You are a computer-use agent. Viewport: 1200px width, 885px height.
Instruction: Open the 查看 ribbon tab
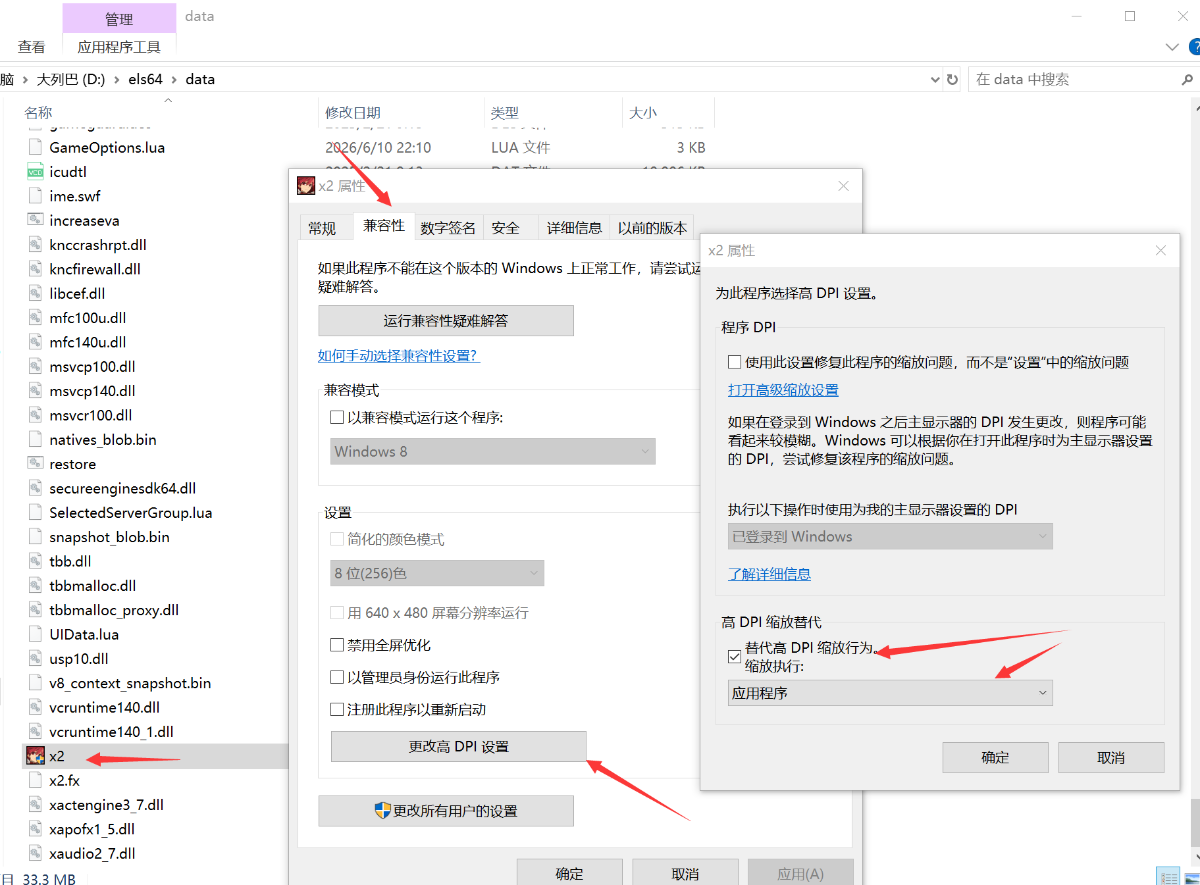tap(31, 47)
